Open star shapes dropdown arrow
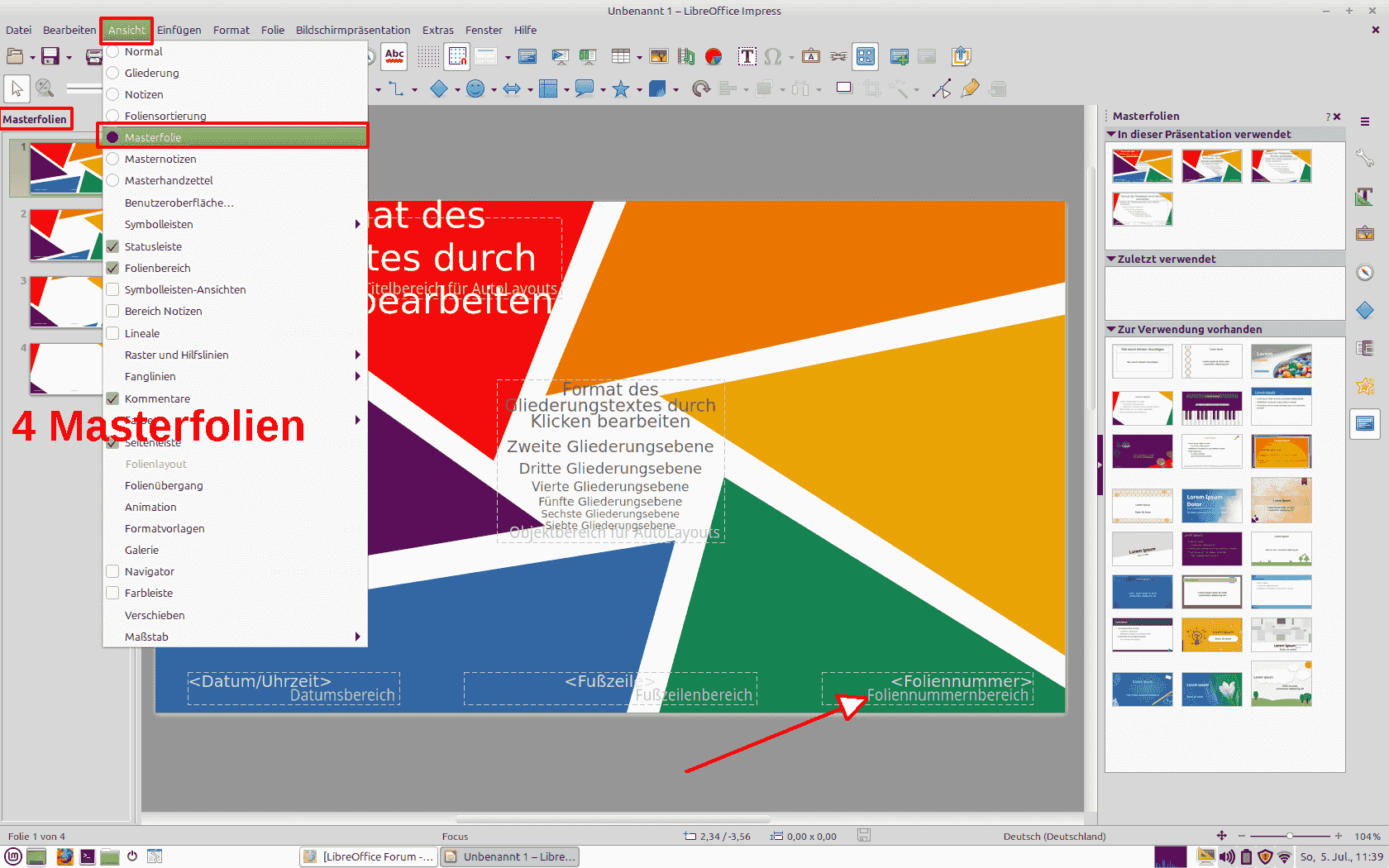 click(x=639, y=89)
